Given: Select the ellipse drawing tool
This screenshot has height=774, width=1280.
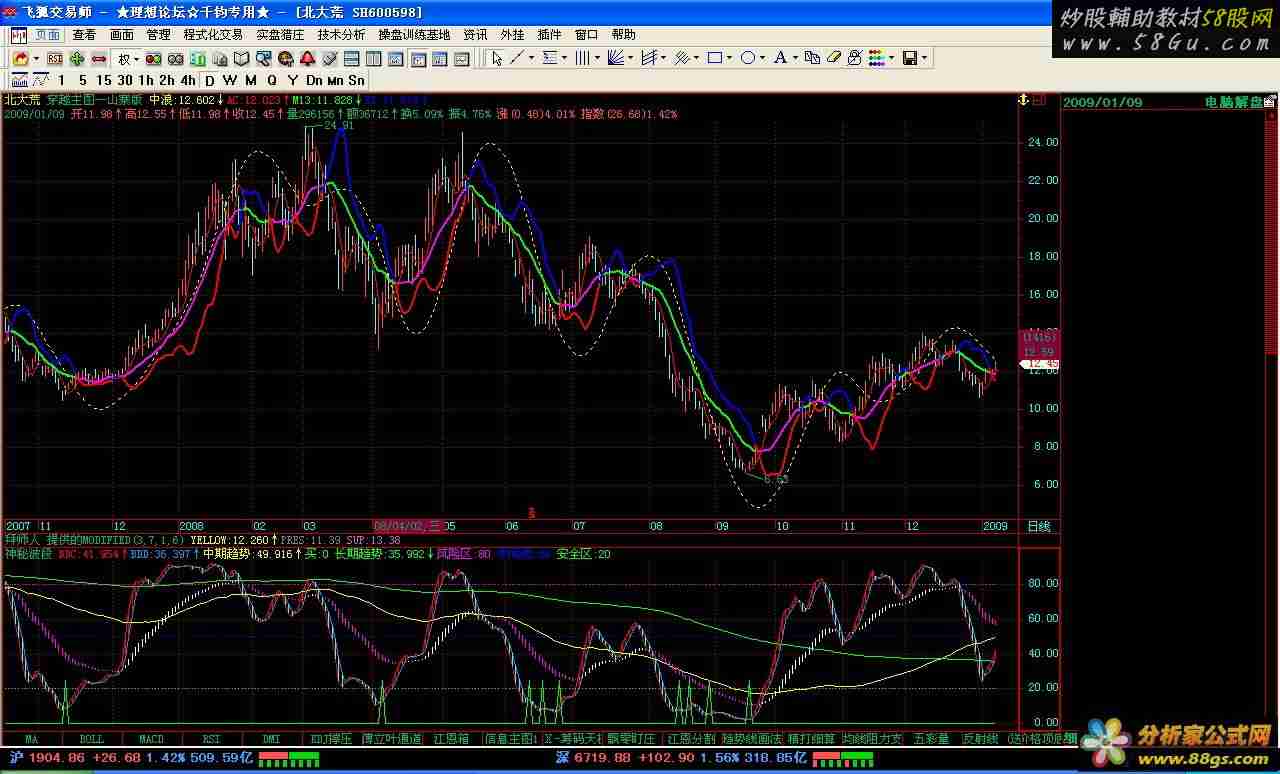Looking at the screenshot, I should 748,58.
